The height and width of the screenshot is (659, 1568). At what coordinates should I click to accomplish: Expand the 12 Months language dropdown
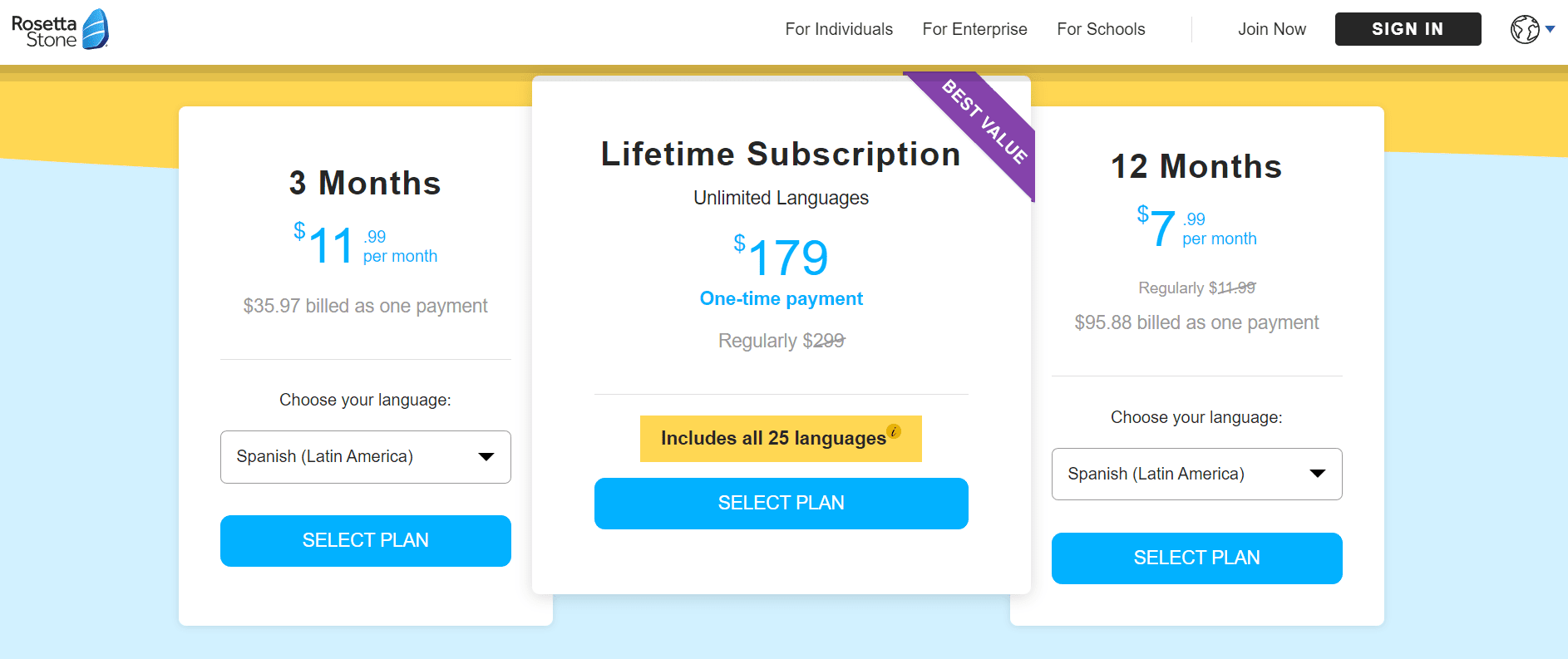click(1196, 475)
